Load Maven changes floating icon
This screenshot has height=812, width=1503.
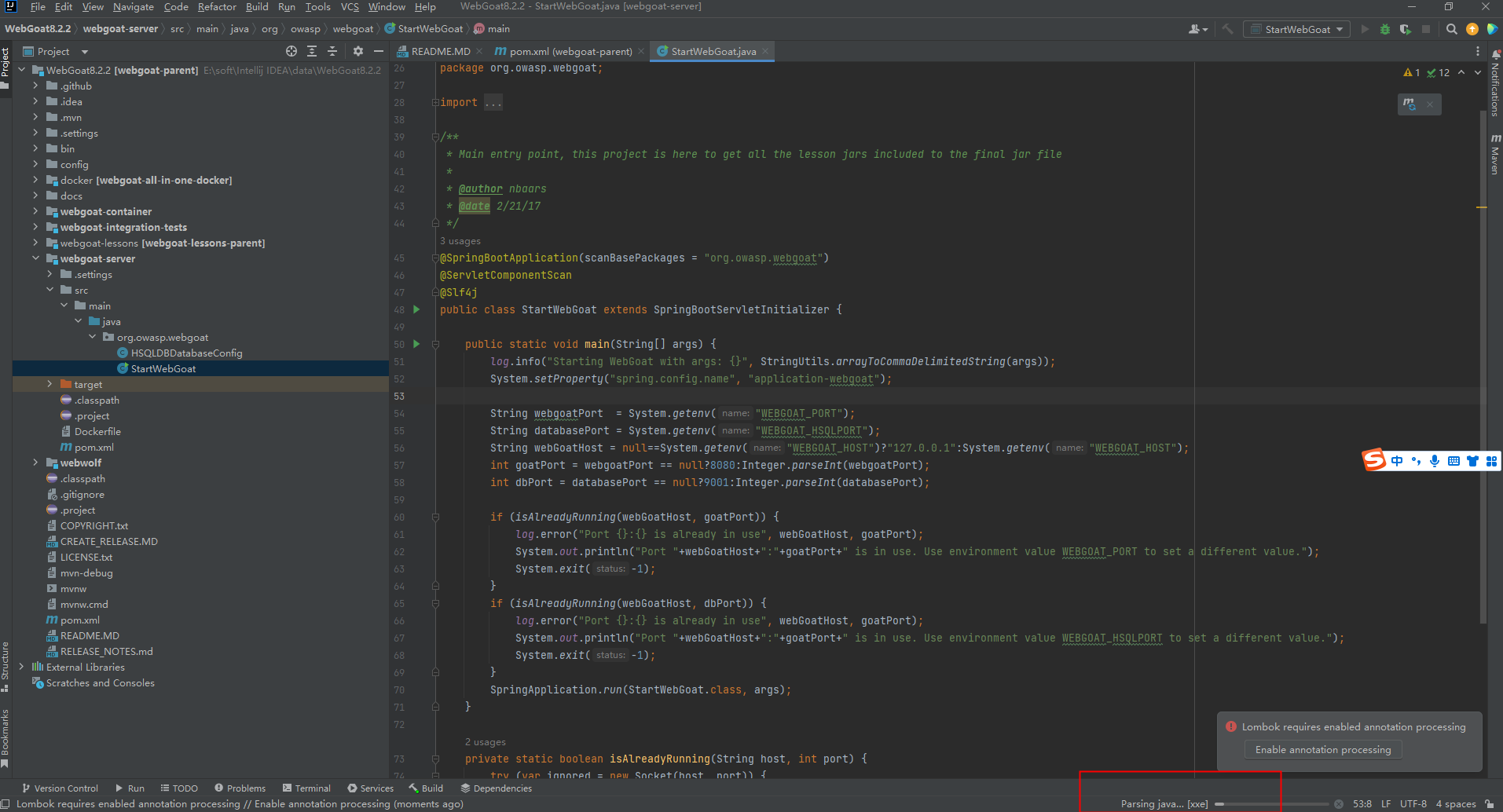1410,104
